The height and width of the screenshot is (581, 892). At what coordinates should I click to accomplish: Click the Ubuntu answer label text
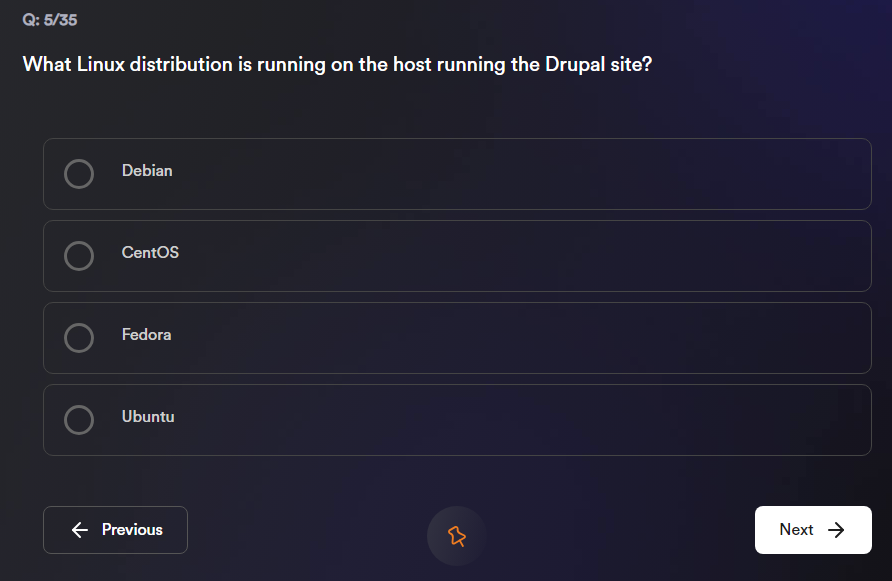[148, 417]
